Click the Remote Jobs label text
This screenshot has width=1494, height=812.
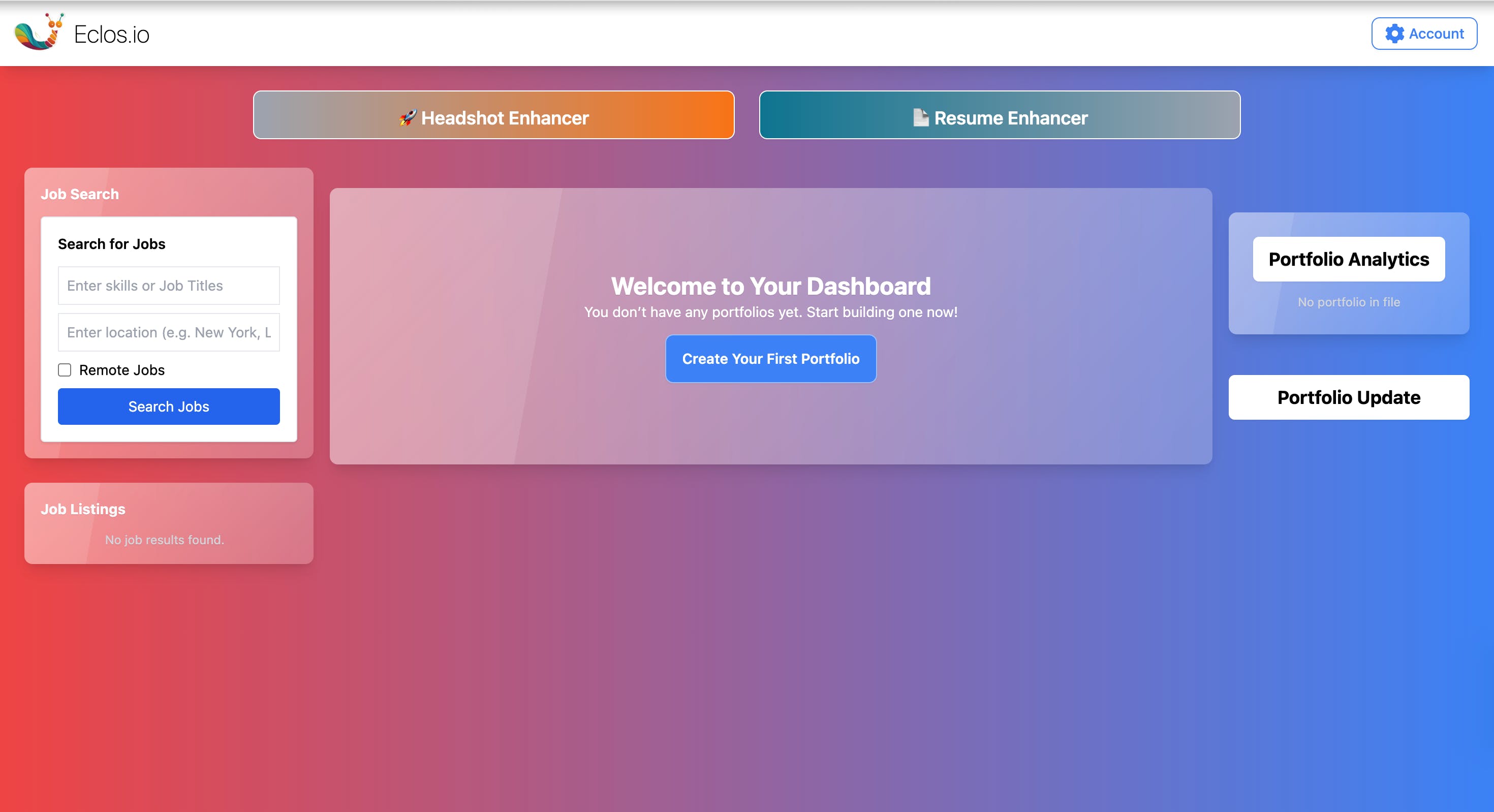click(122, 370)
